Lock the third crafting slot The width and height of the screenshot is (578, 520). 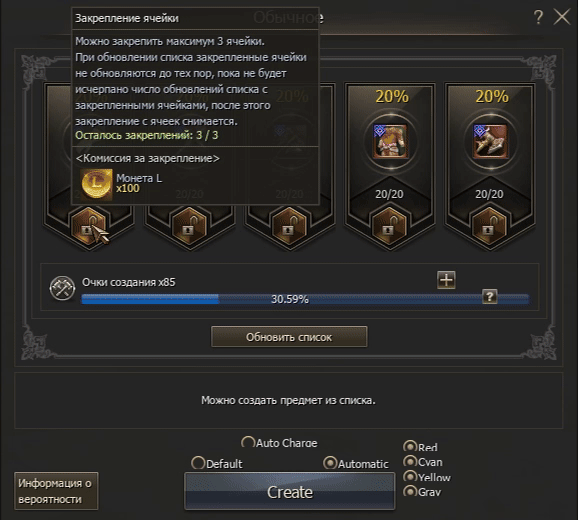289,226
